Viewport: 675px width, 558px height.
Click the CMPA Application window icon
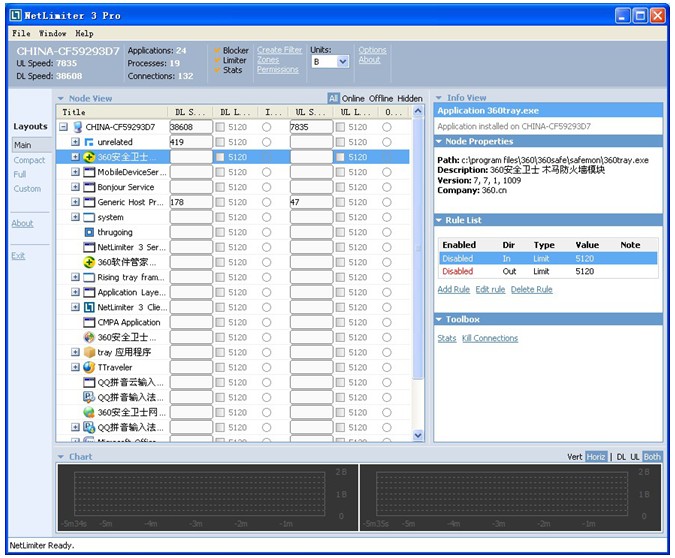pos(89,322)
